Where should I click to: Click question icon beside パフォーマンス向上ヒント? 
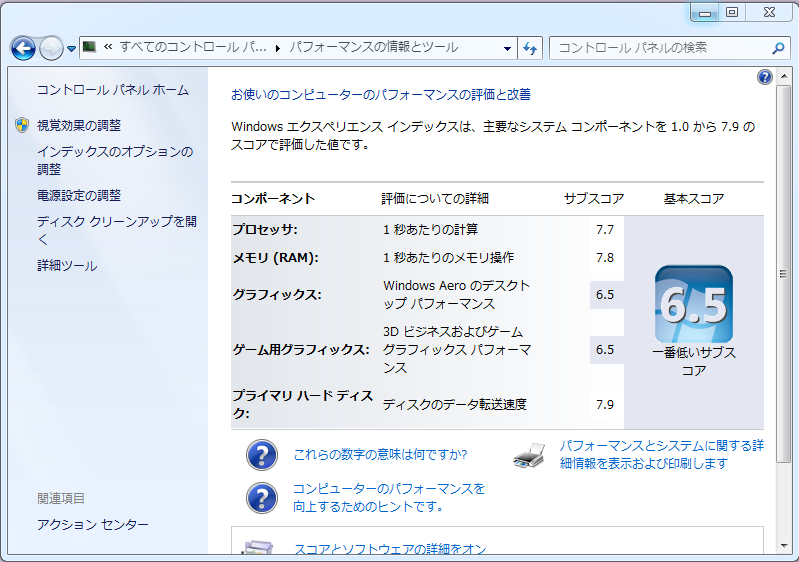(262, 498)
